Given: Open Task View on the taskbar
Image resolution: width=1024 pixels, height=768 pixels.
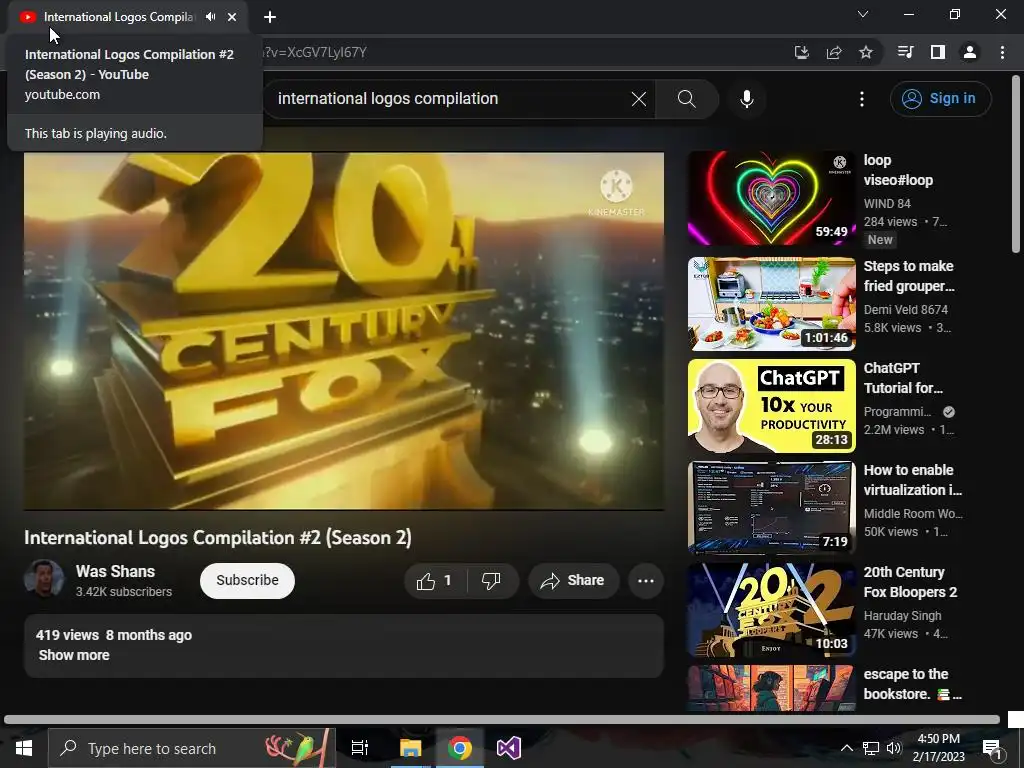Looking at the screenshot, I should point(360,748).
